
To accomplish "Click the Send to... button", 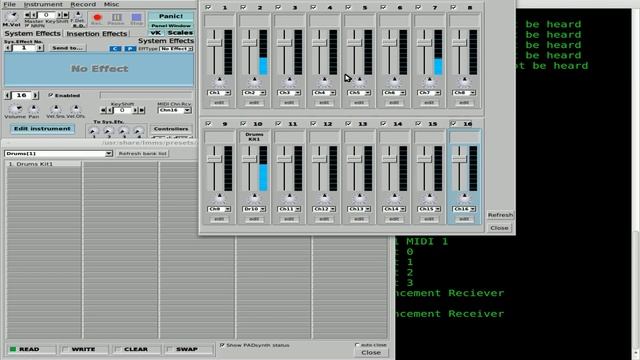I will (x=67, y=48).
